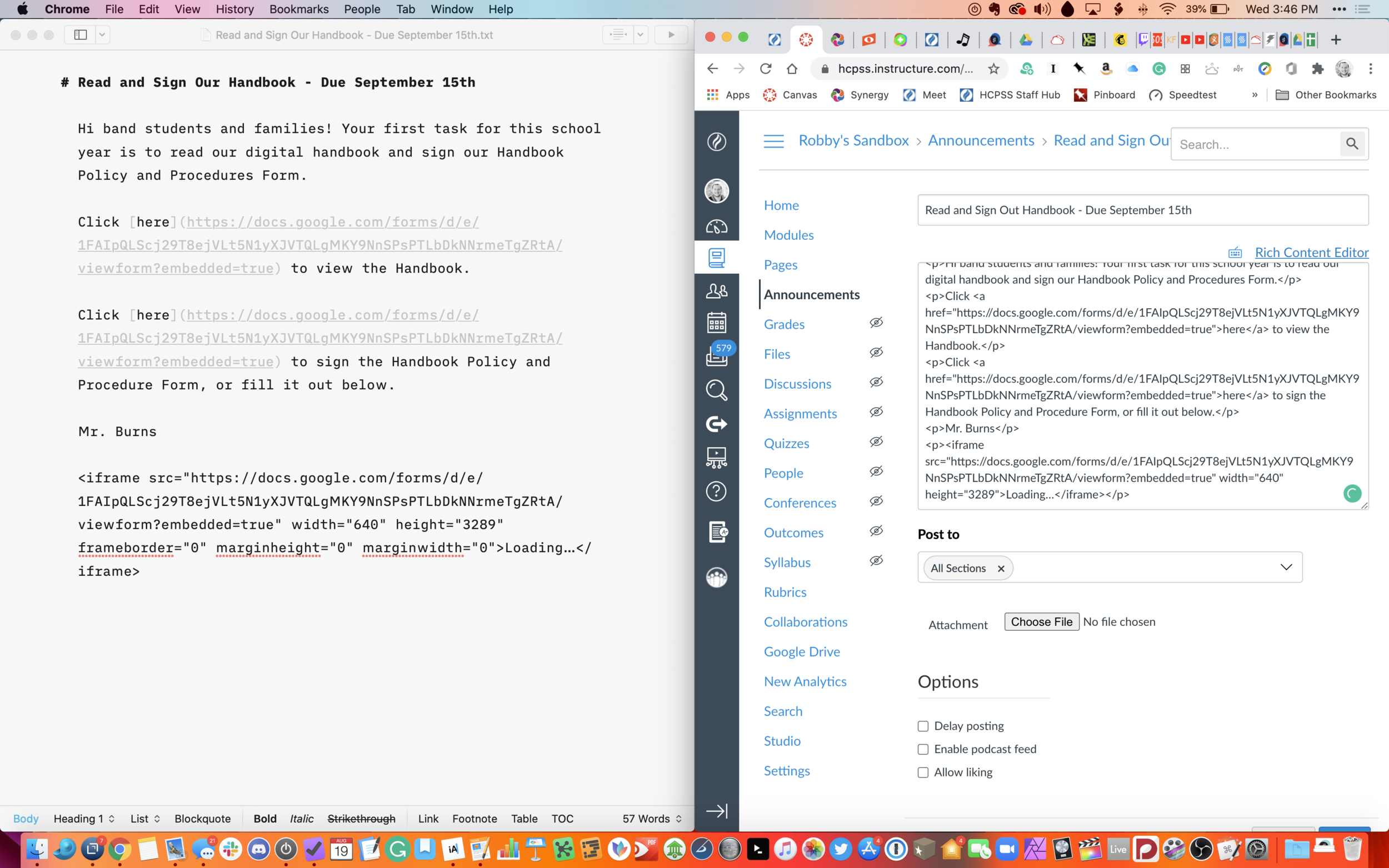Expand the Other Bookmarks folder
This screenshot has width=1389, height=868.
(1327, 95)
